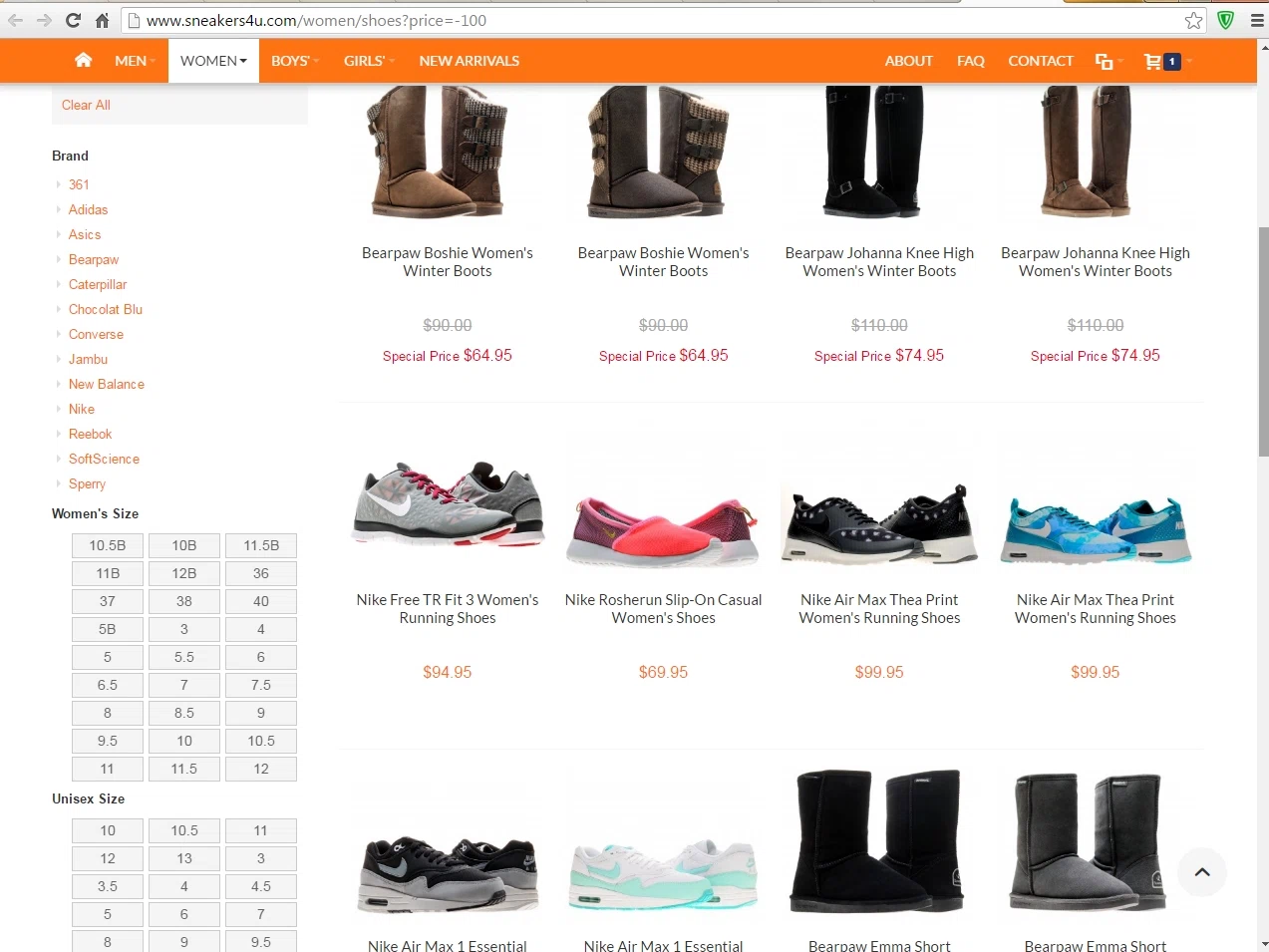This screenshot has height=952, width=1269.
Task: Open Nike Free TR Fit 3 shoe image
Action: pyautogui.click(x=448, y=504)
